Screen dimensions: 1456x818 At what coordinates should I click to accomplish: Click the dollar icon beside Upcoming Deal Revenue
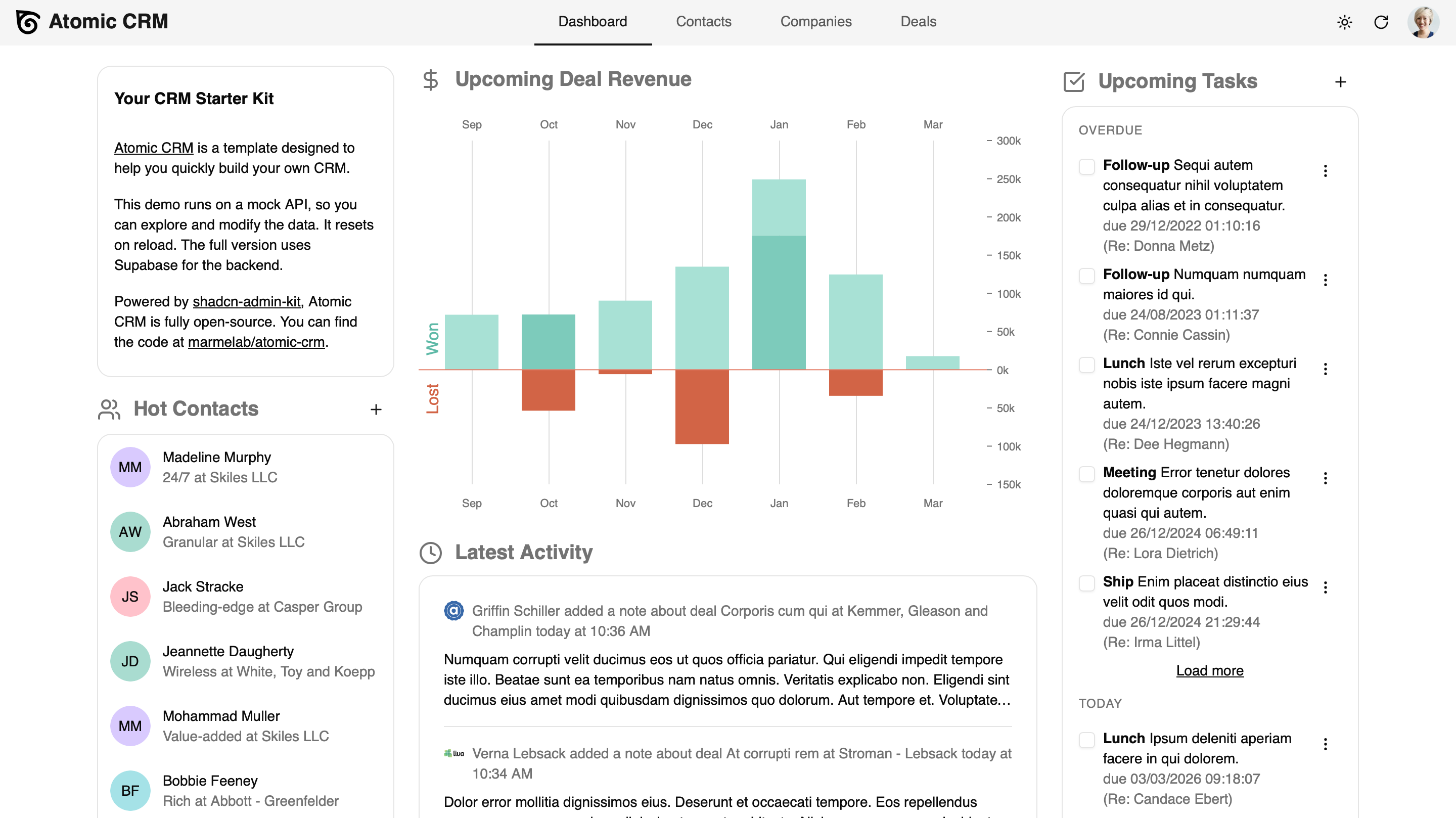(x=431, y=80)
